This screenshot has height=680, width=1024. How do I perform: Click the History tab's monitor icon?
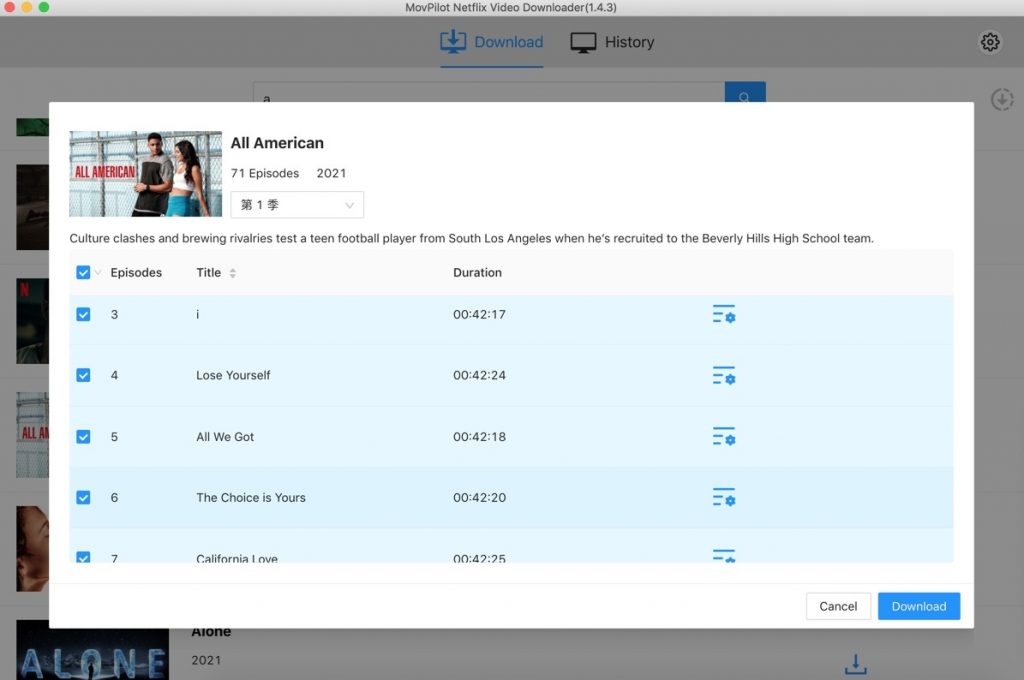583,42
